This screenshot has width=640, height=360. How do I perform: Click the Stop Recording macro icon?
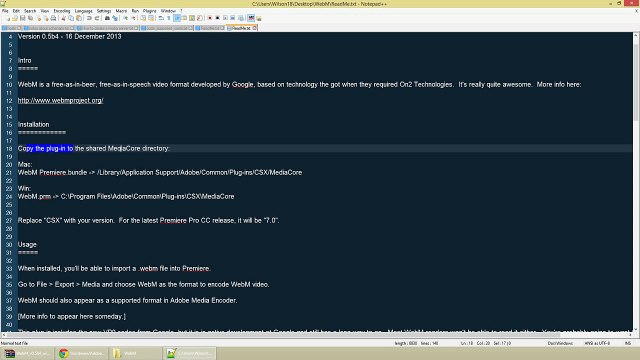pyautogui.click(x=217, y=18)
